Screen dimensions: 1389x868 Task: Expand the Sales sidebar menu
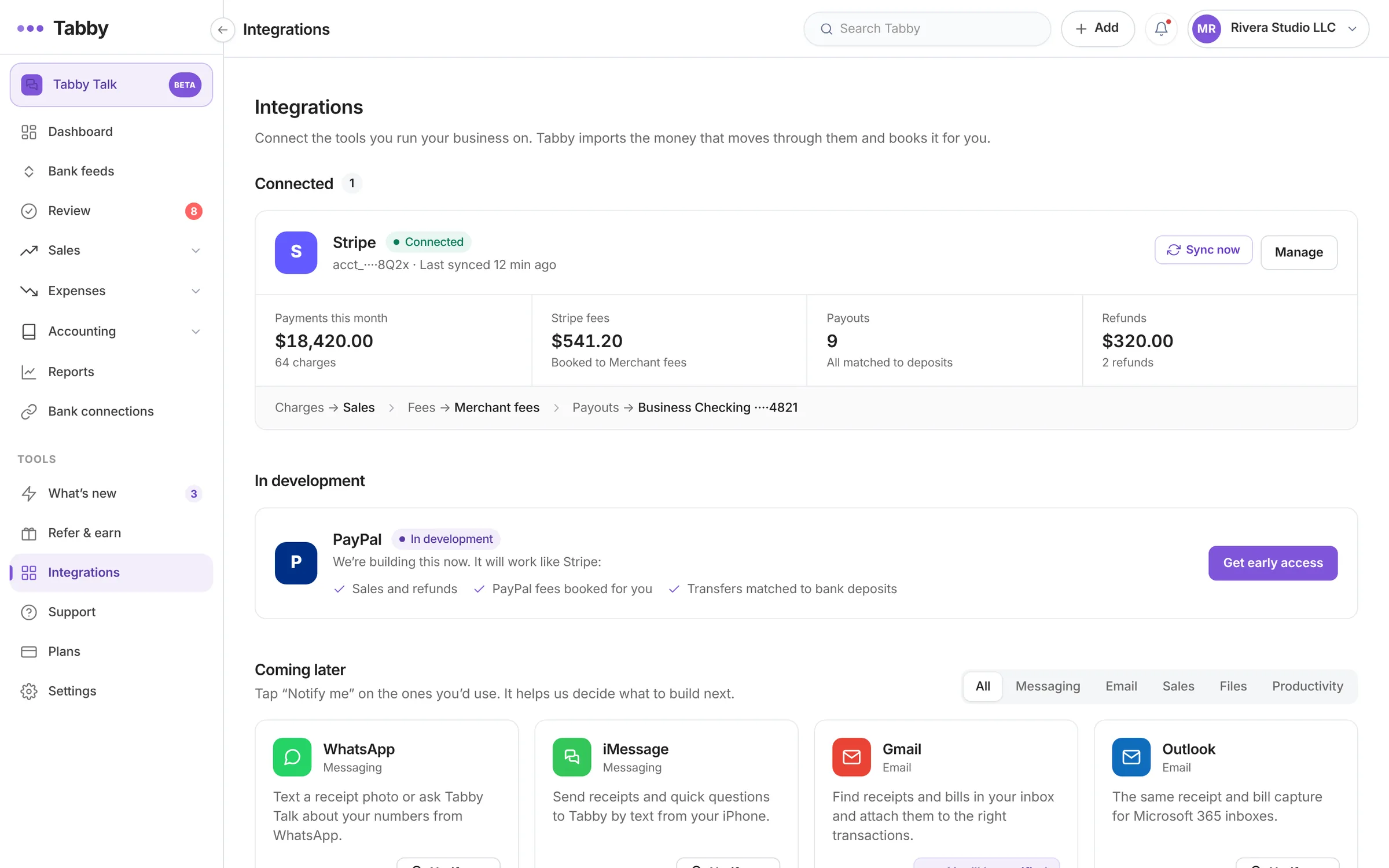click(111, 251)
